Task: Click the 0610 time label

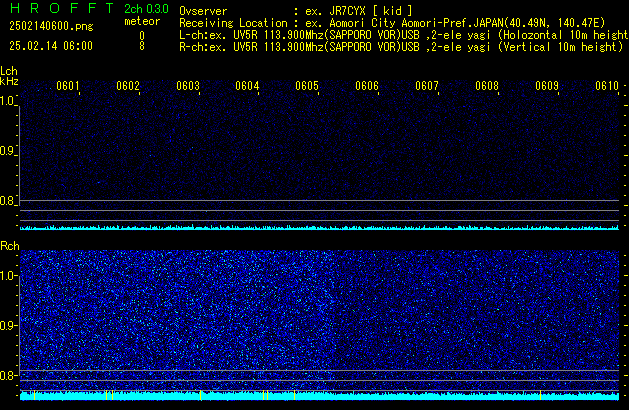Action: pos(607,86)
